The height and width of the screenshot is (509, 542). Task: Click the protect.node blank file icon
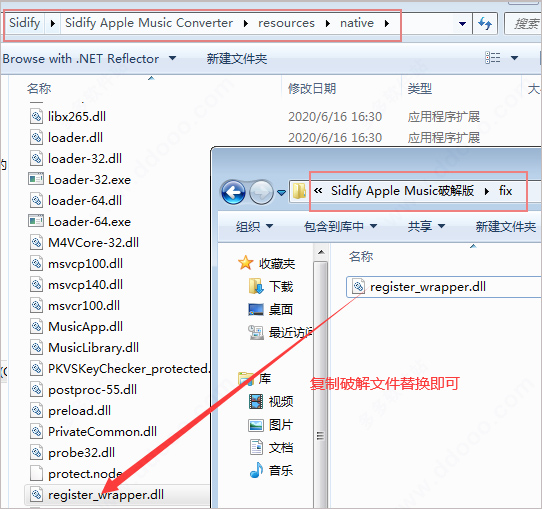(36, 474)
